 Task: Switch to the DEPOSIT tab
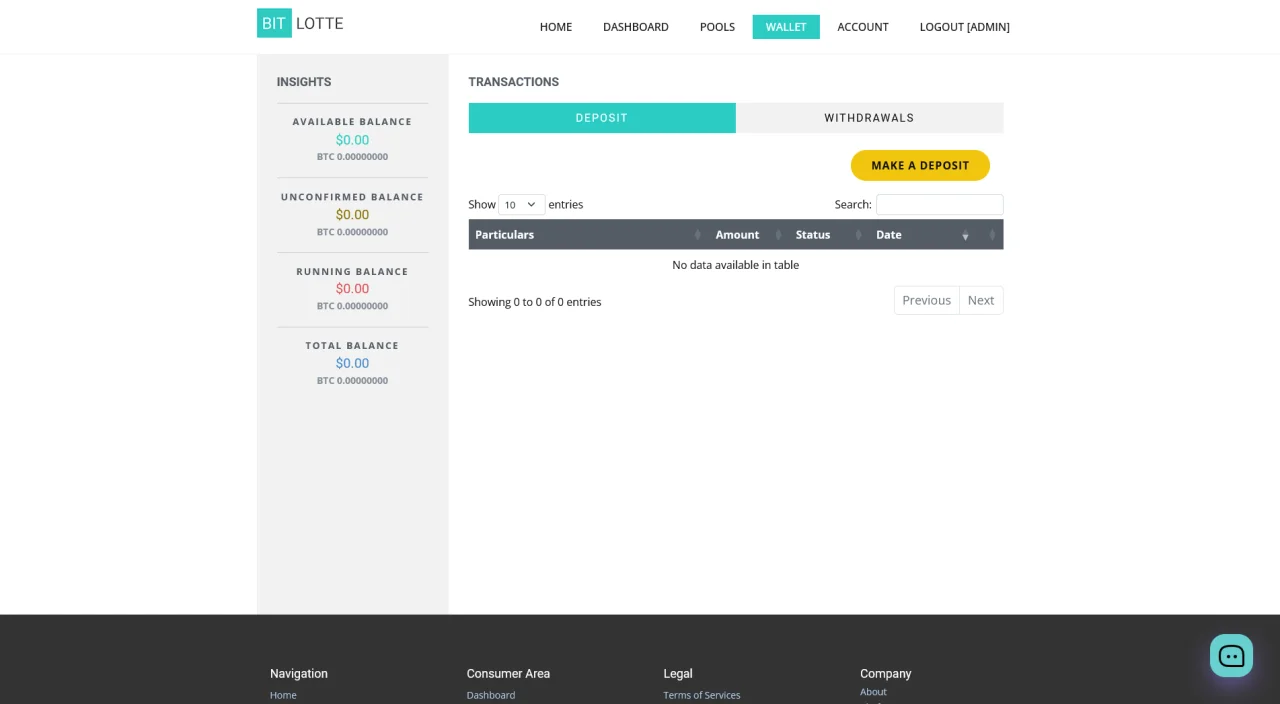click(x=602, y=118)
